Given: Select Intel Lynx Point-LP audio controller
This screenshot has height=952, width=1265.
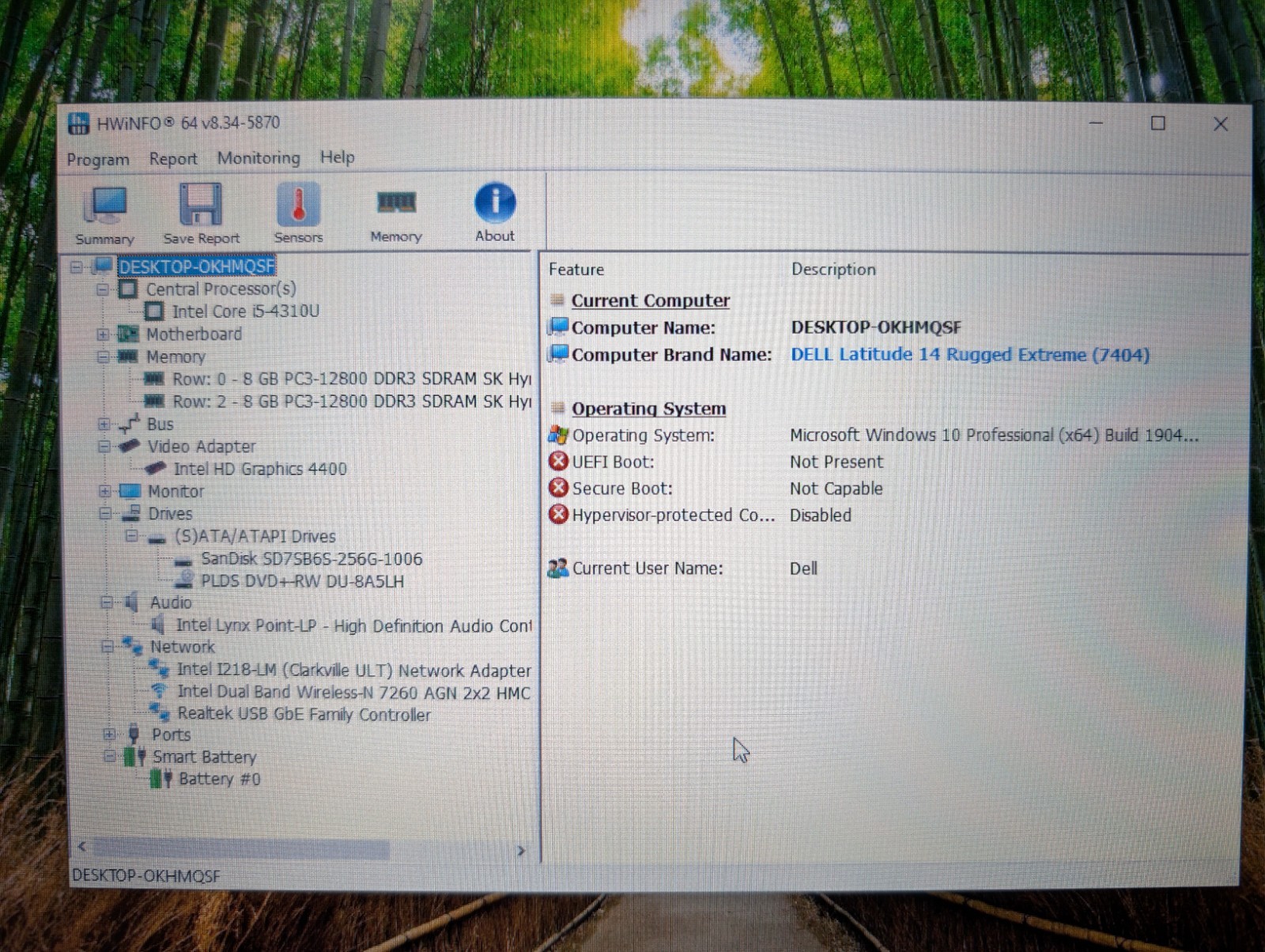Looking at the screenshot, I should (x=353, y=625).
